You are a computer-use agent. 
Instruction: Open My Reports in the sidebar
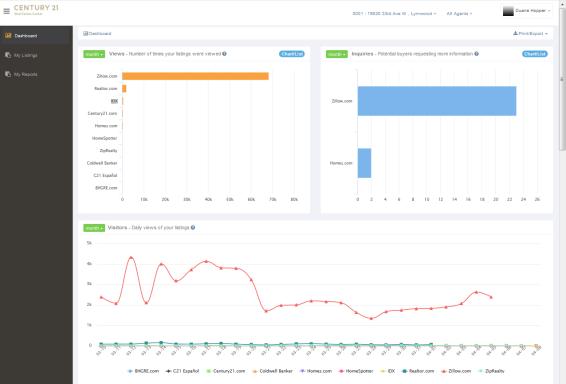(36, 74)
